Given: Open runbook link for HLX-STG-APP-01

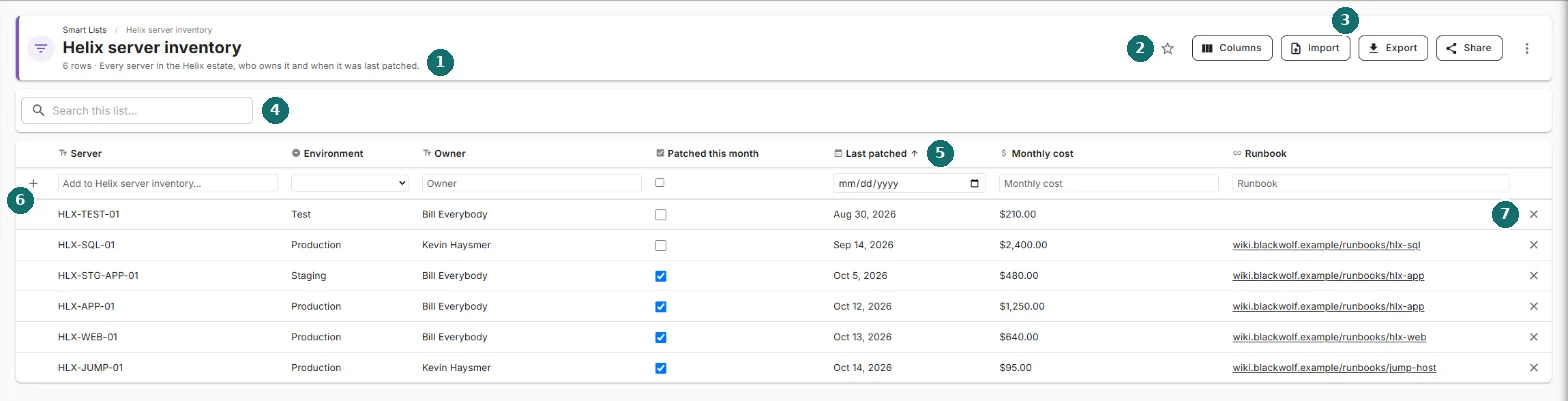Looking at the screenshot, I should click(1328, 276).
